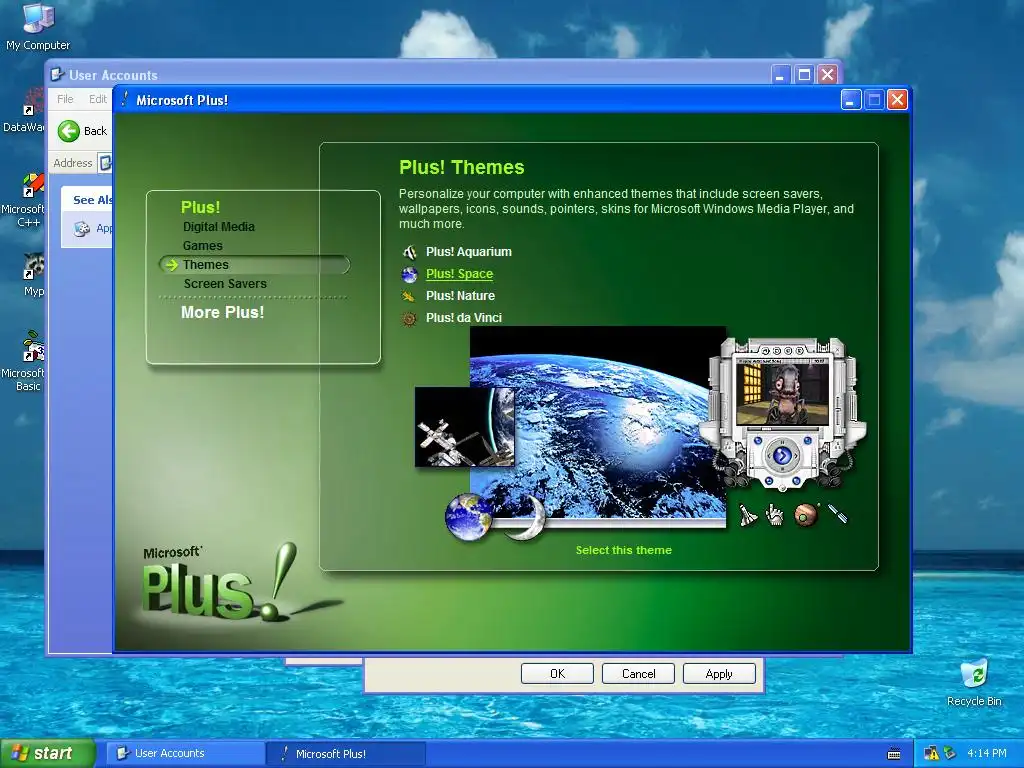The image size is (1024, 768).
Task: Click keyboard icon in taskbar
Action: (x=894, y=754)
